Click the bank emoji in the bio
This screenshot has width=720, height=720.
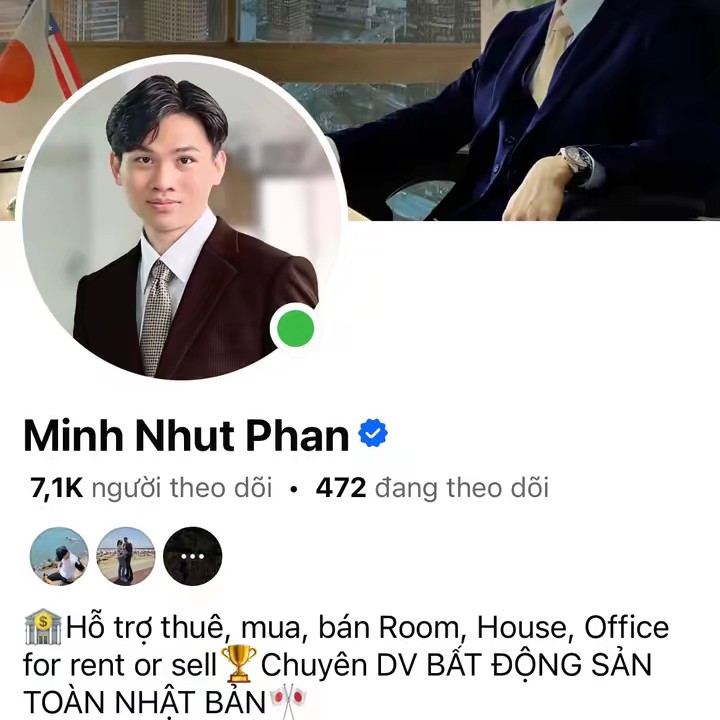[x=43, y=627]
